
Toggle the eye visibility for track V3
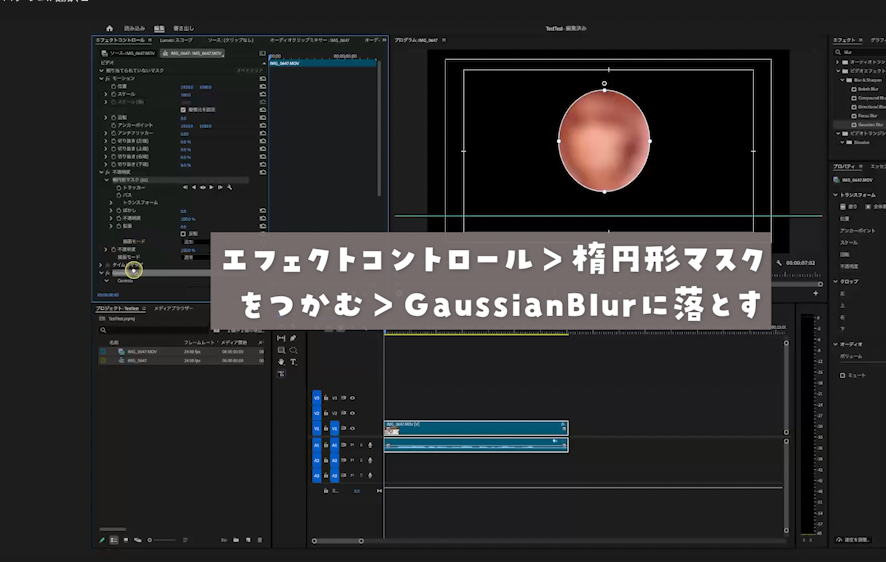[x=352, y=397]
